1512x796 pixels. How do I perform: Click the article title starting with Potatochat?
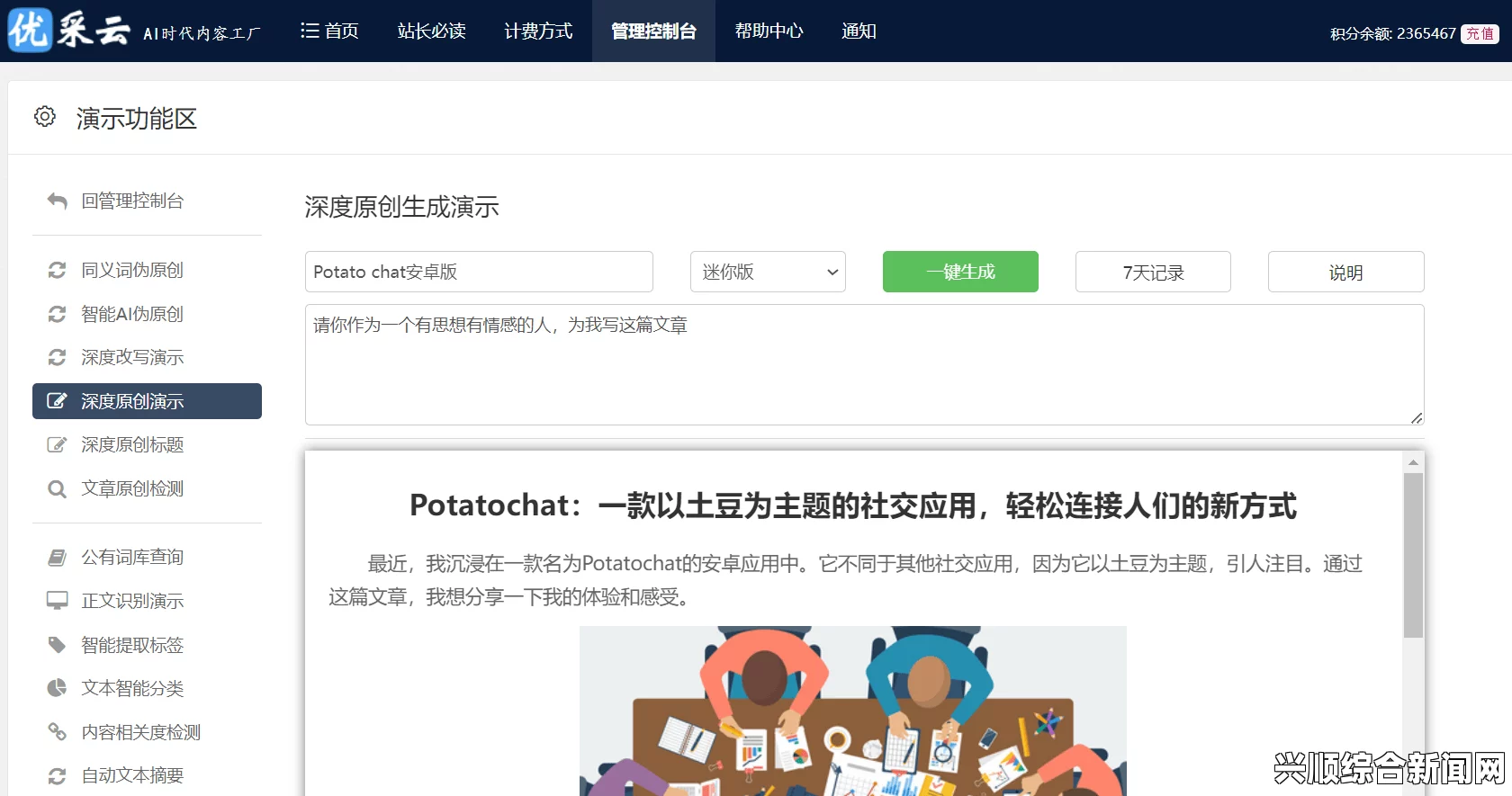click(852, 505)
